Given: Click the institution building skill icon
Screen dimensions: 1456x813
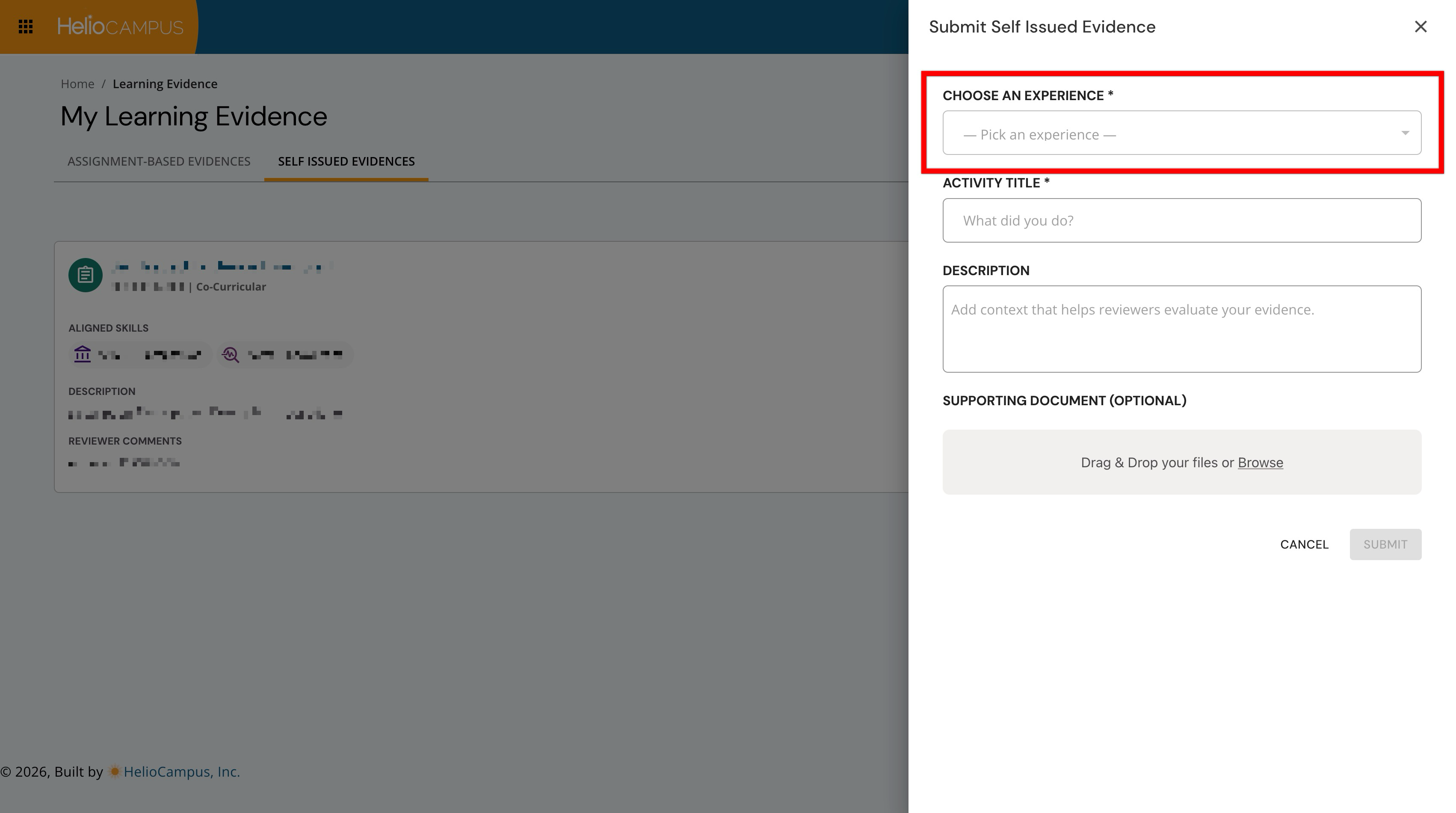Looking at the screenshot, I should pyautogui.click(x=83, y=354).
